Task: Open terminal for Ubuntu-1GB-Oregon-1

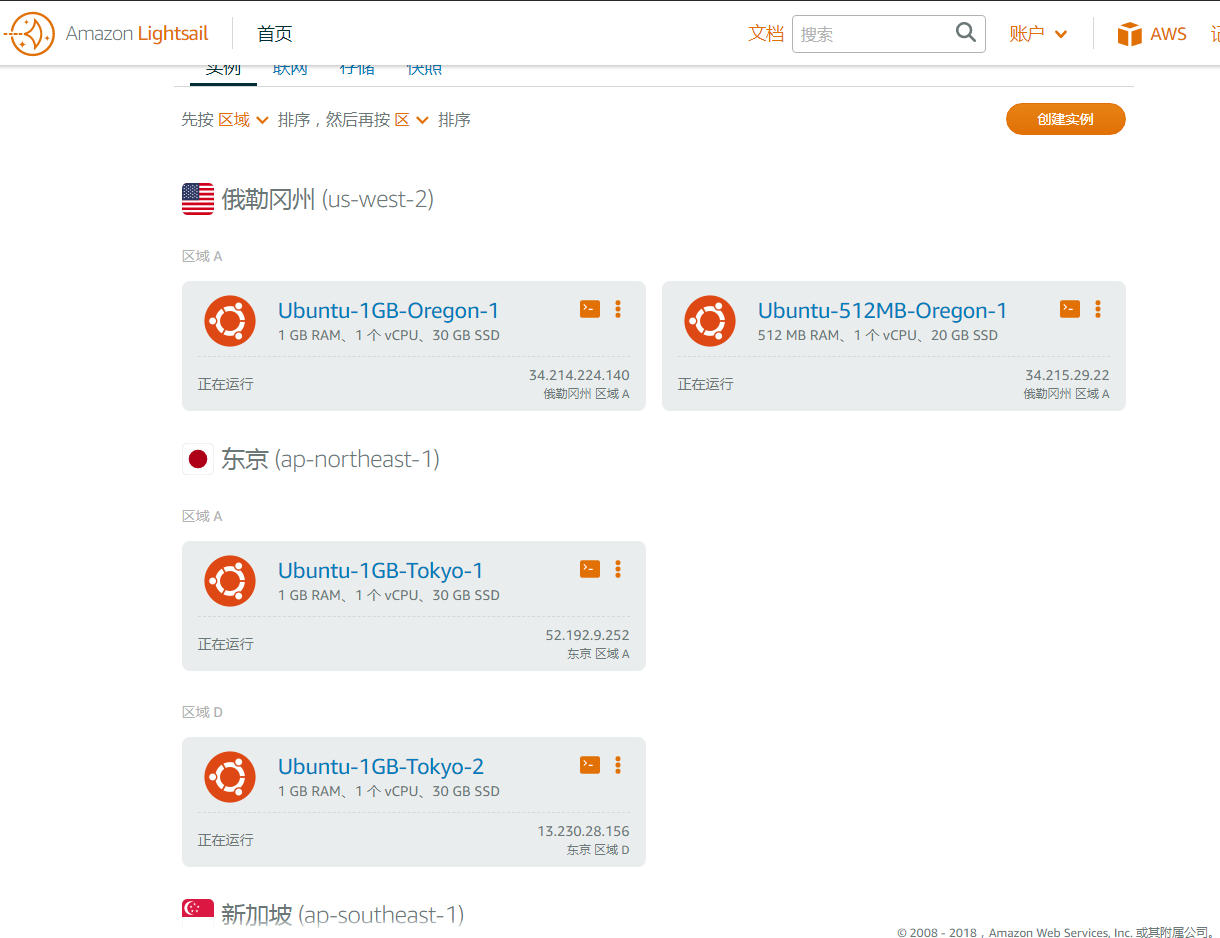Action: (x=590, y=309)
